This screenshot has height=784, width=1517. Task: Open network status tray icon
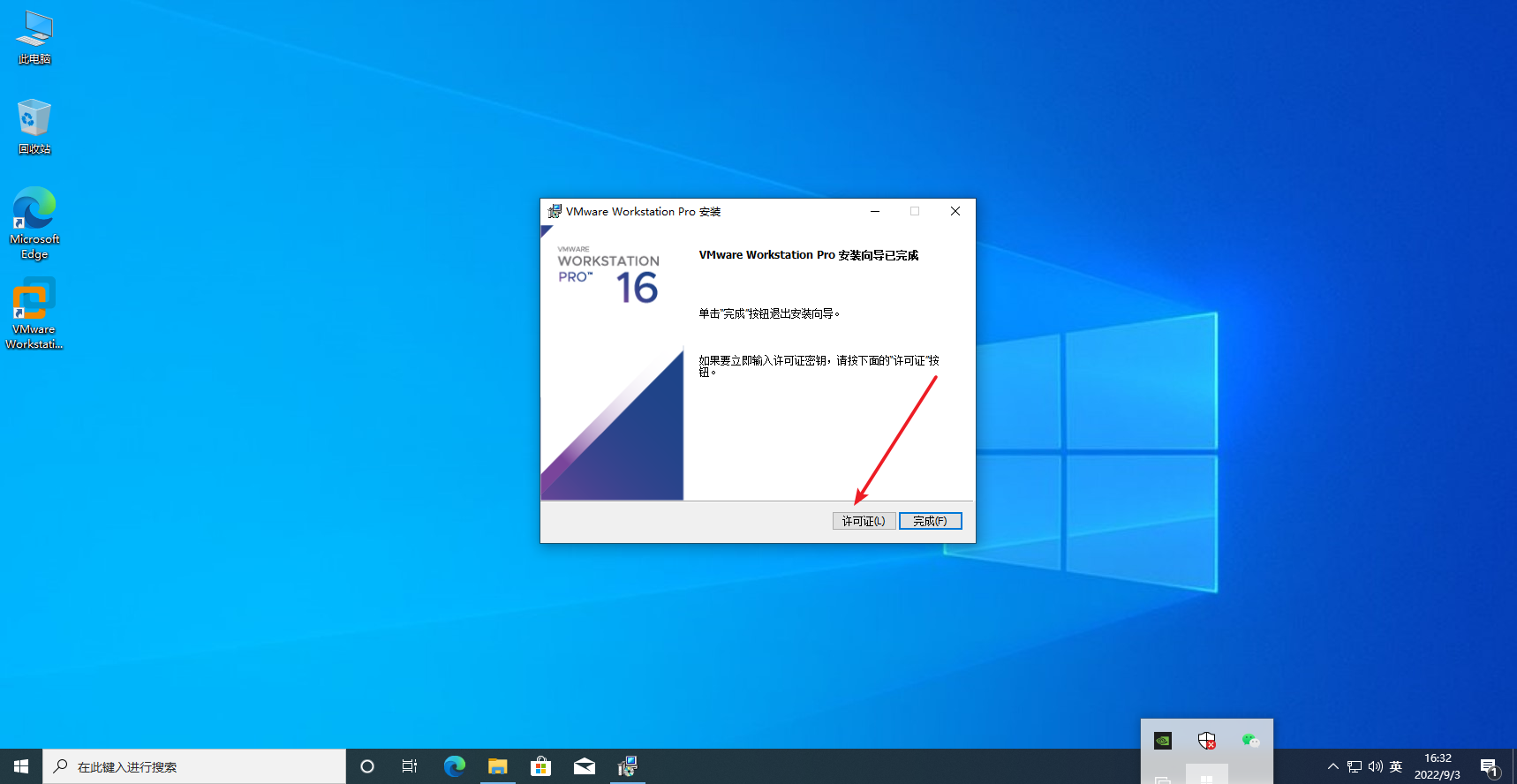point(1355,766)
